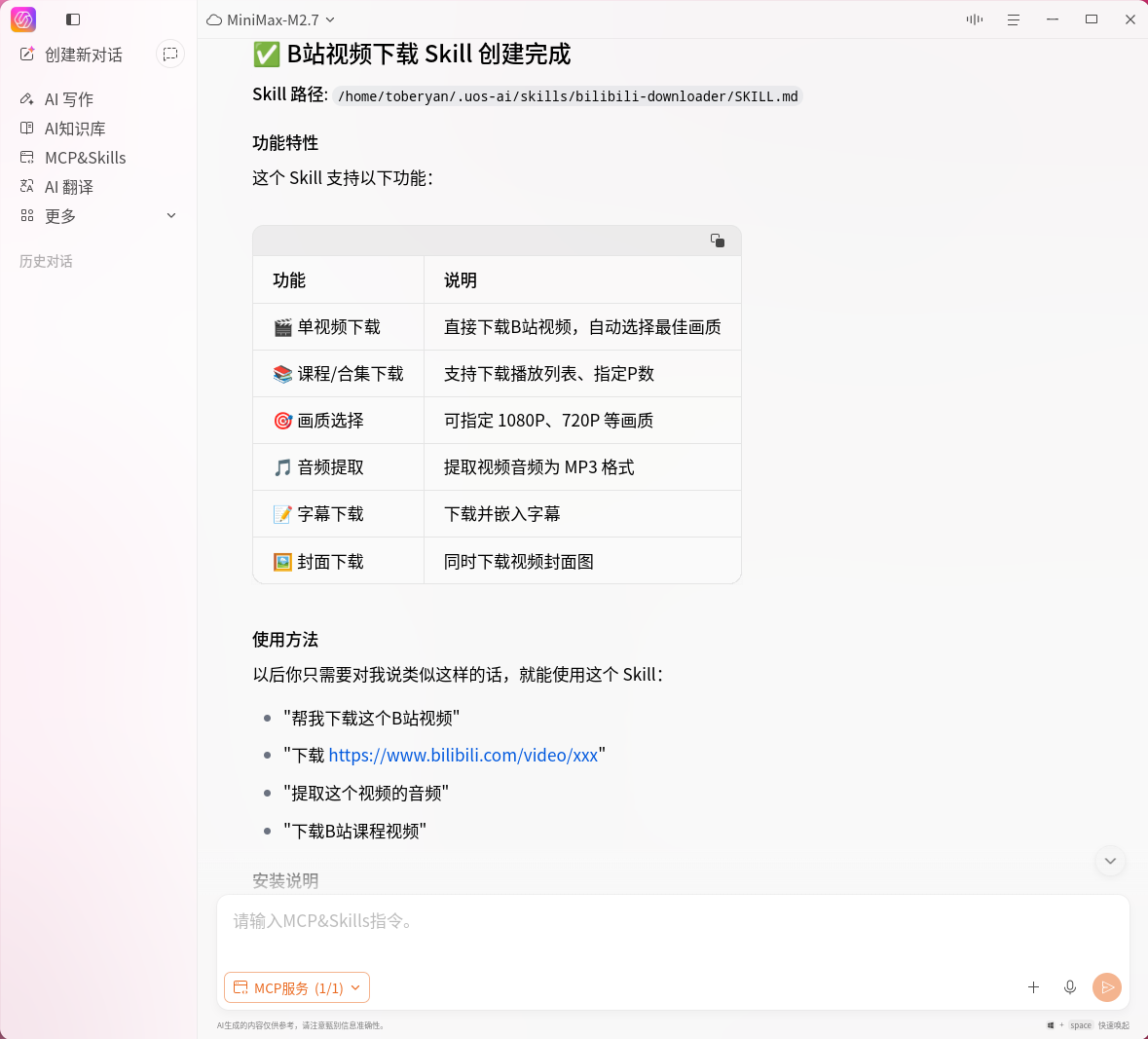
Task: Click the 使用方法 heading
Action: (x=284, y=639)
